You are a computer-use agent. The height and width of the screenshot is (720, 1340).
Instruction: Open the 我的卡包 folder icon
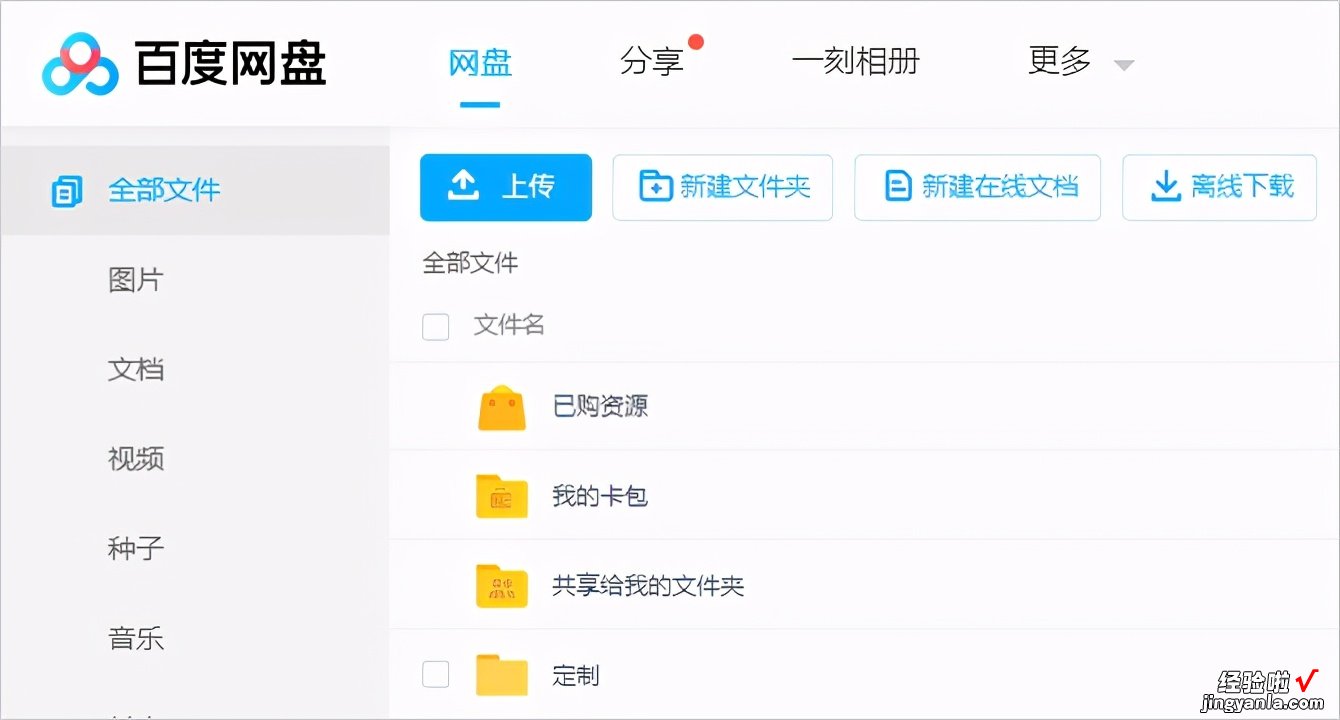[x=502, y=496]
